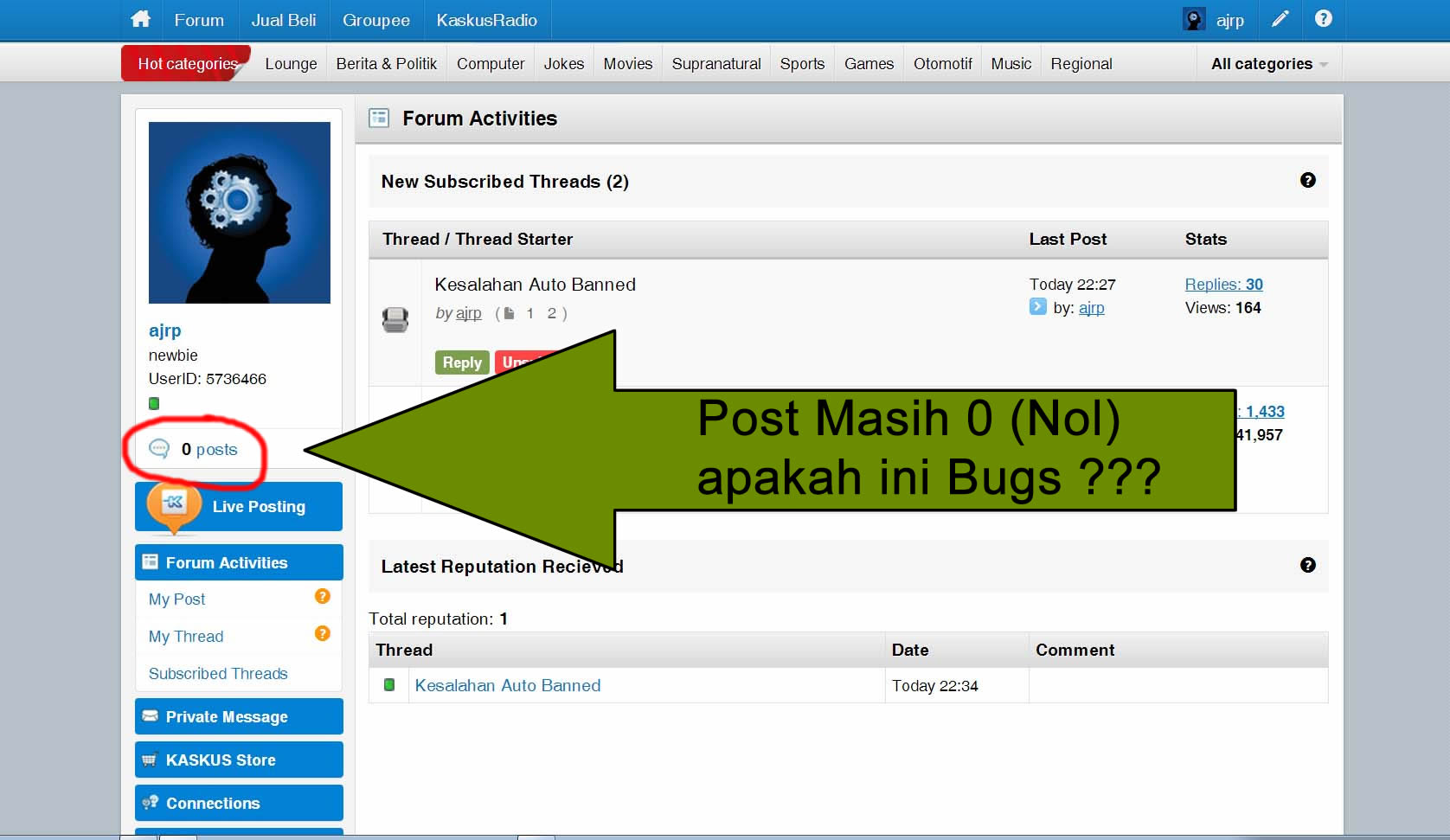1450x840 pixels.
Task: Open help for New Subscribed Threads
Action: [x=1307, y=180]
